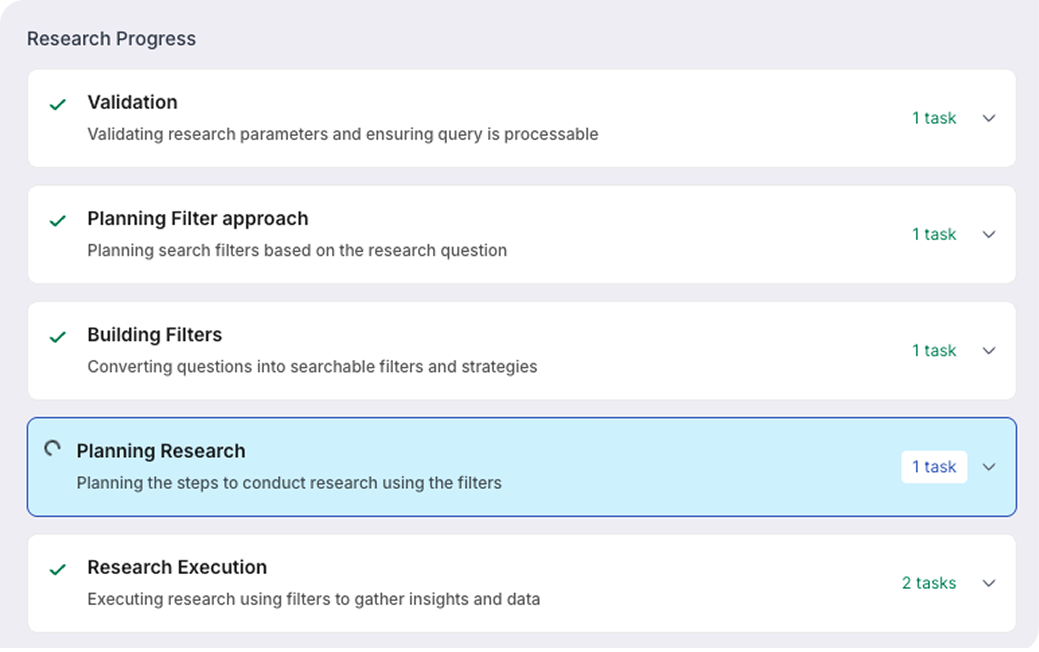Click '1 task' label on Planning Filter approach

coord(934,234)
